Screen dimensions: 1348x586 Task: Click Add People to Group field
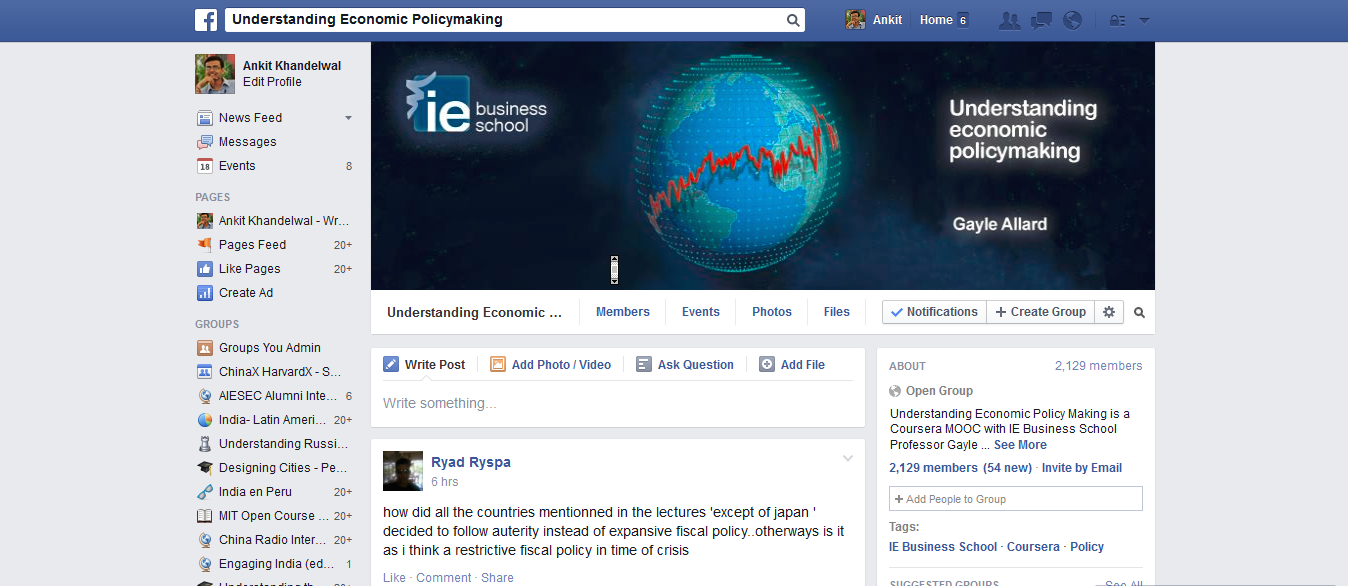pos(1016,499)
